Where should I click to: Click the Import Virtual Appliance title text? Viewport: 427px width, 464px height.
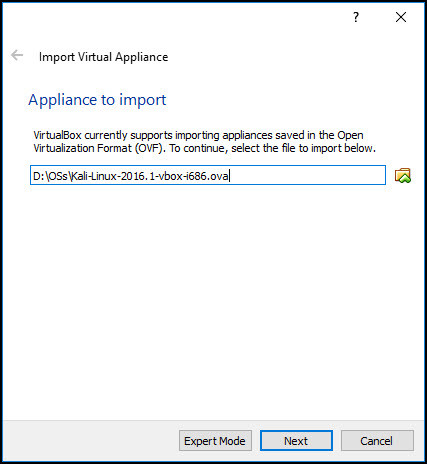tap(104, 57)
